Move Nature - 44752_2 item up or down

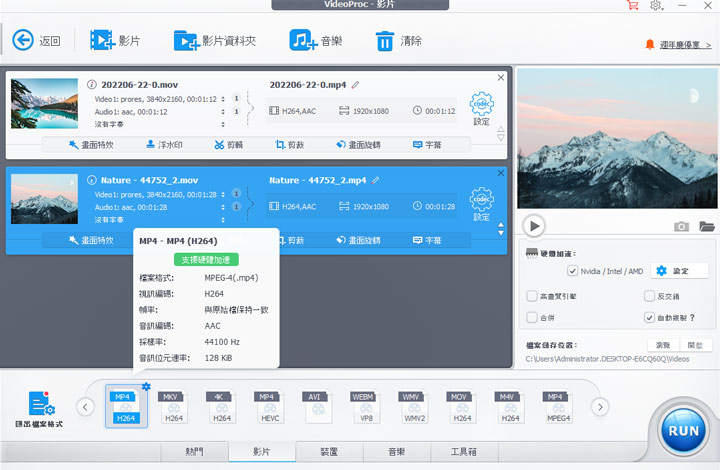click(x=501, y=229)
